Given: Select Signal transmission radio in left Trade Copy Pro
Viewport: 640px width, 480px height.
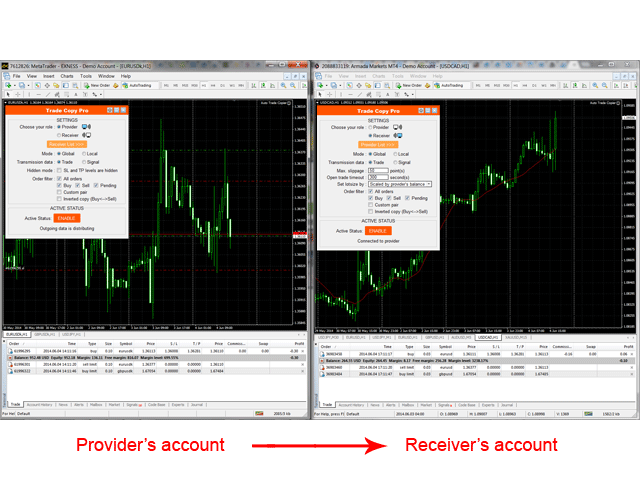Looking at the screenshot, I should point(84,162).
